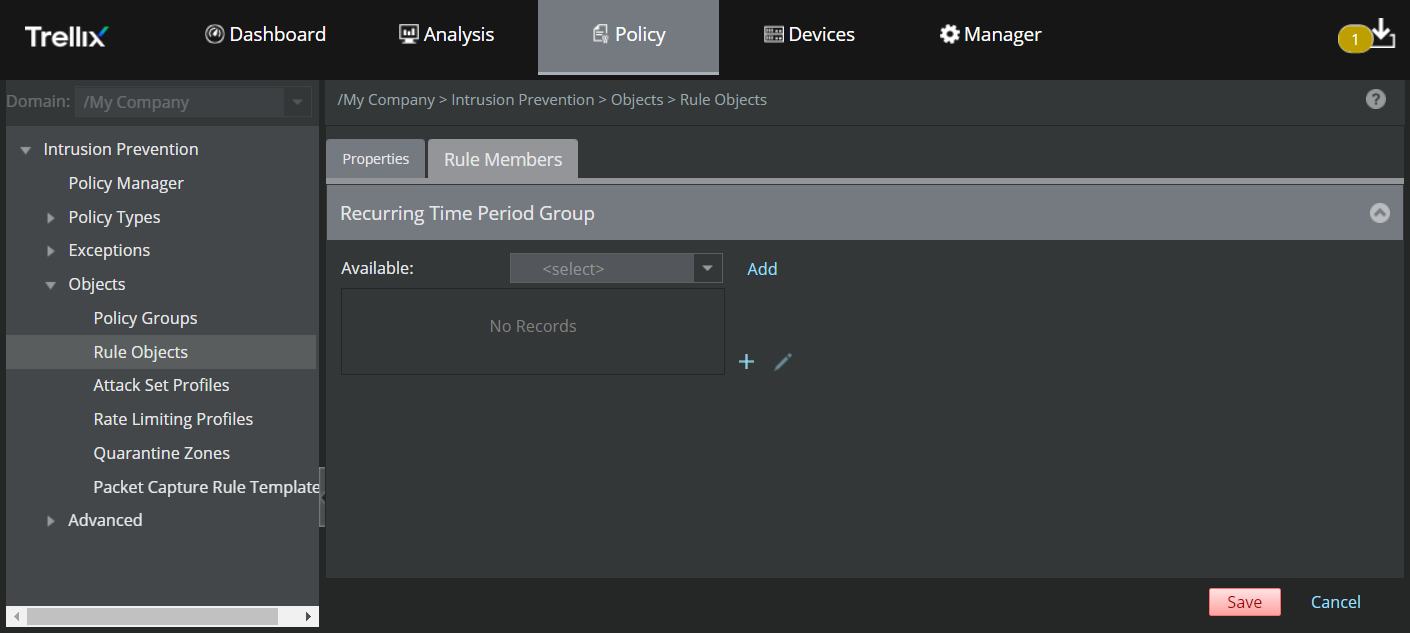Expand the Exceptions tree node

pos(51,250)
